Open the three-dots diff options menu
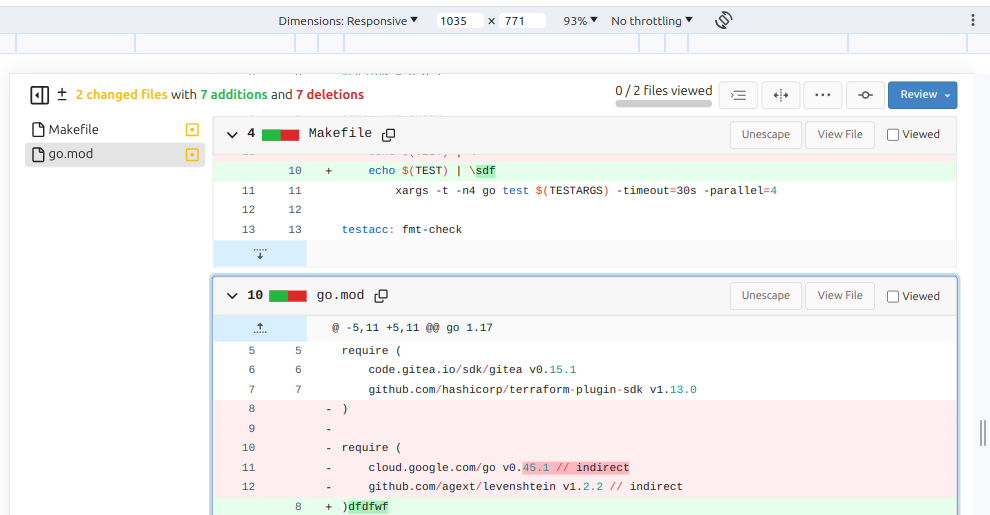The width and height of the screenshot is (990, 515). [x=822, y=95]
